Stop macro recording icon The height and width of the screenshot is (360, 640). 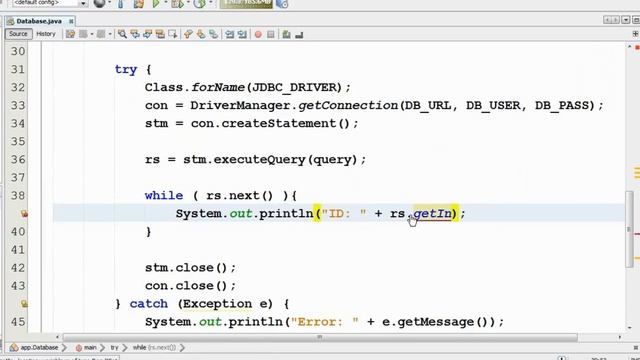(x=271, y=35)
